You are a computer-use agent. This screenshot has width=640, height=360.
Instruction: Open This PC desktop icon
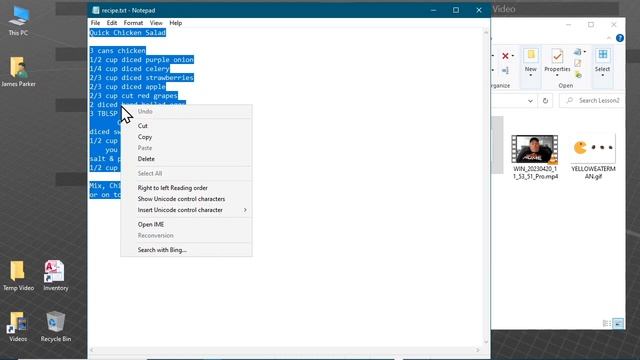pos(18,21)
